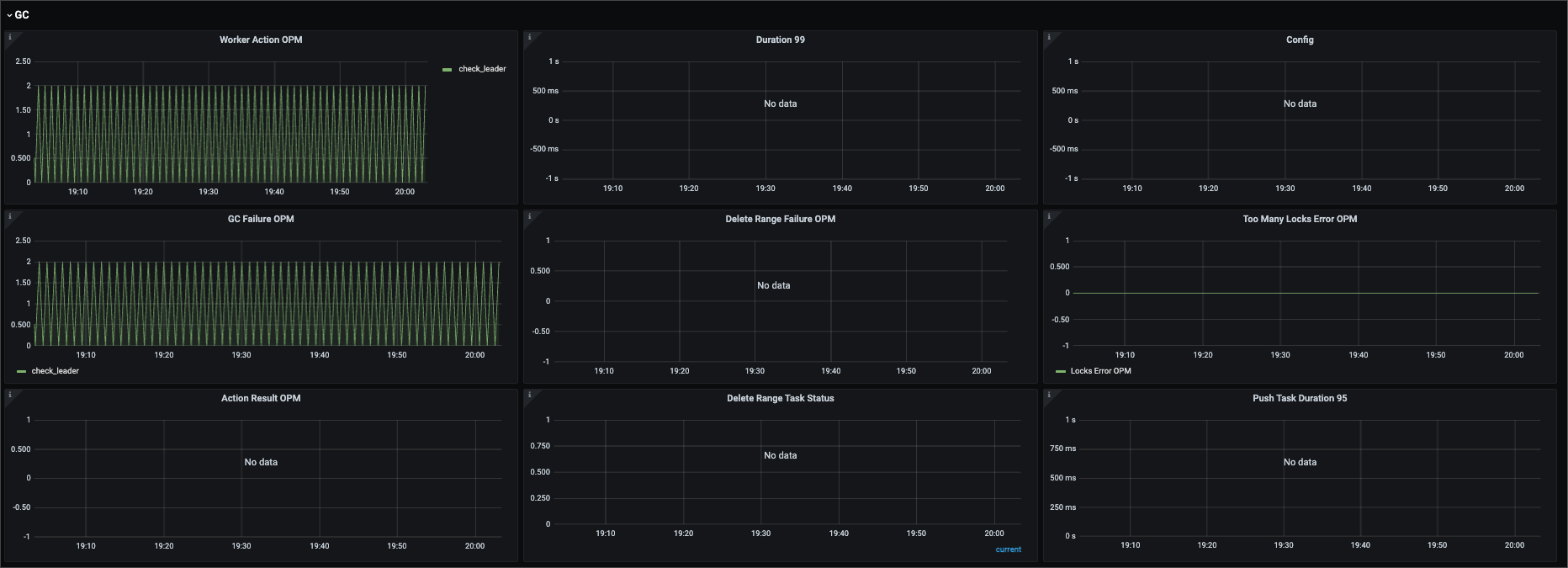
Task: Open info icon on Config panel
Action: pyautogui.click(x=1049, y=37)
